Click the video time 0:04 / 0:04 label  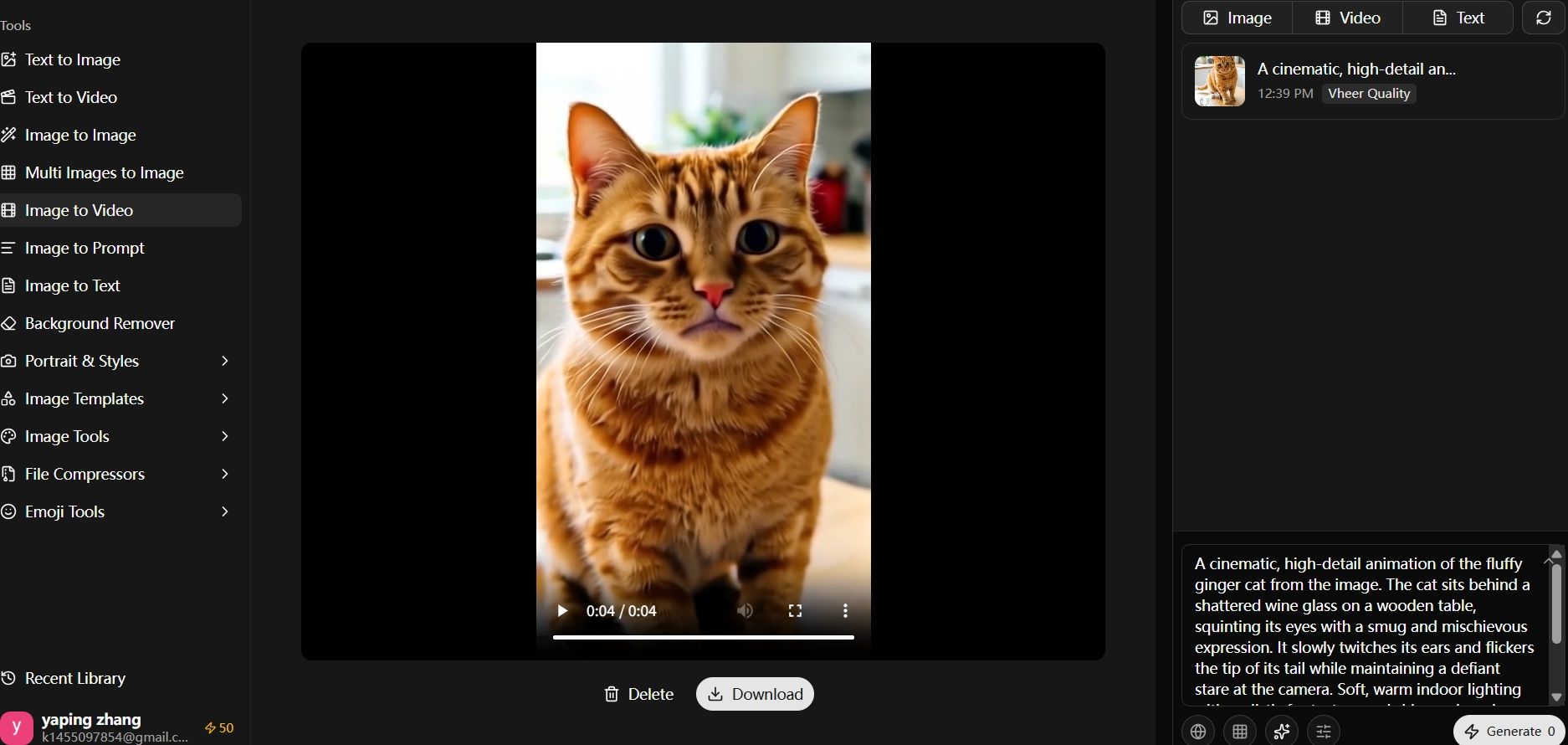coord(621,611)
